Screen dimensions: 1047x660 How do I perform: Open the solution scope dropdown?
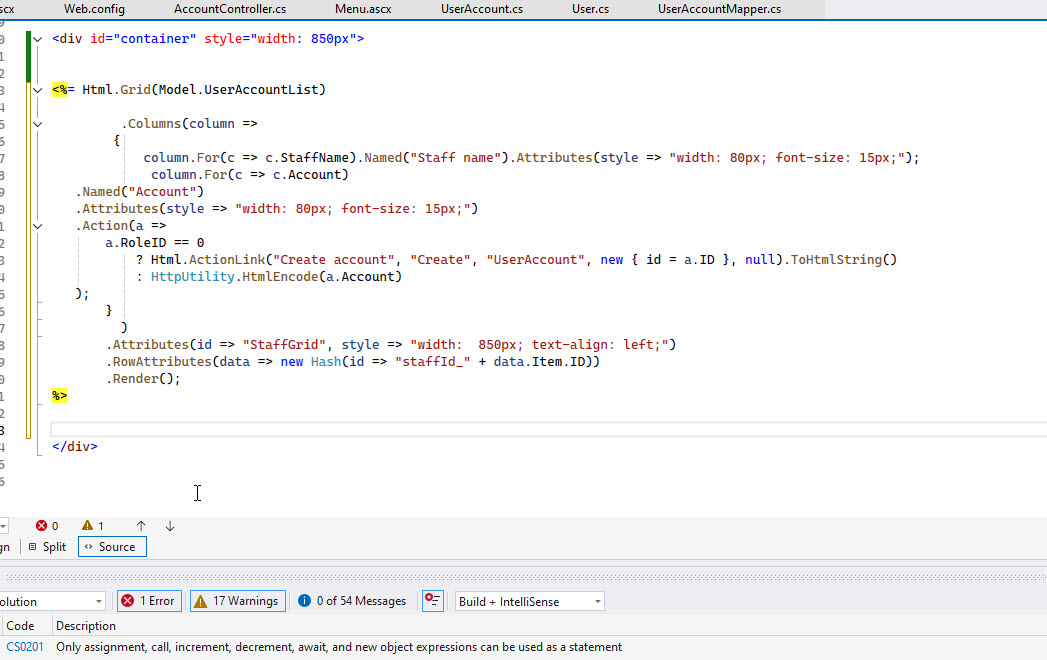tap(52, 601)
